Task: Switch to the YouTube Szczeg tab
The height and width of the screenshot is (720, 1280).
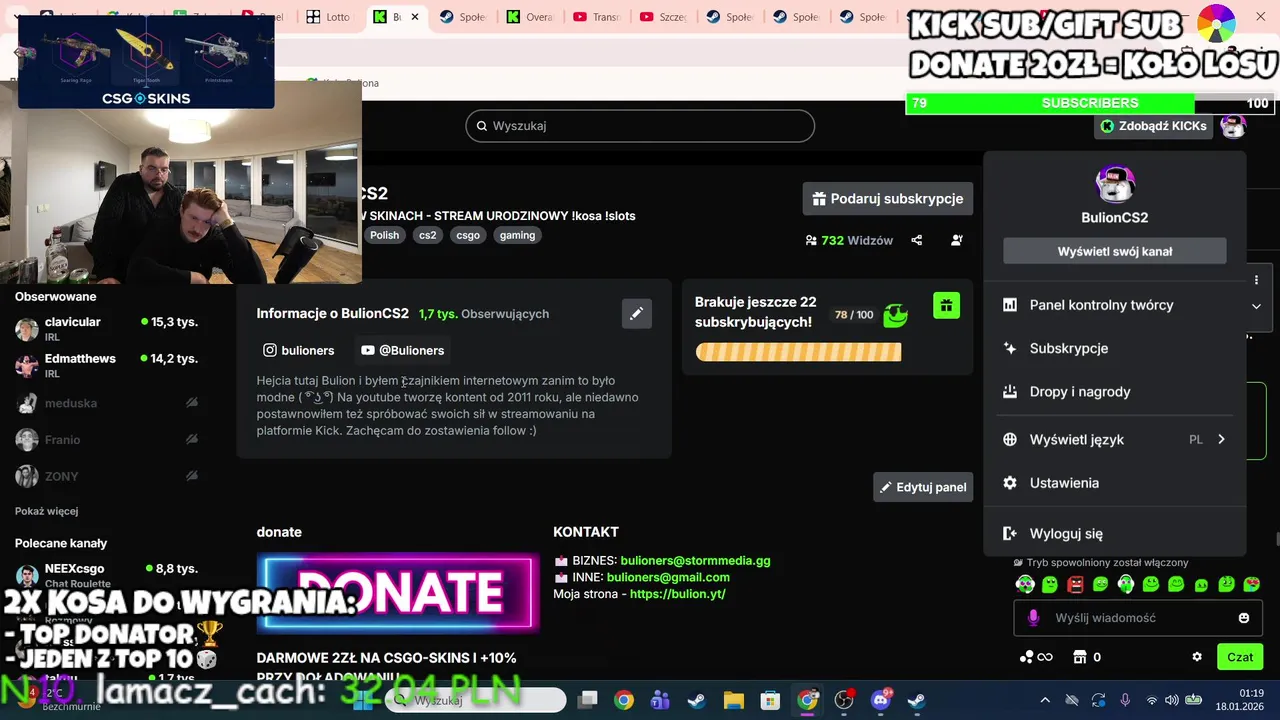Action: (x=663, y=17)
